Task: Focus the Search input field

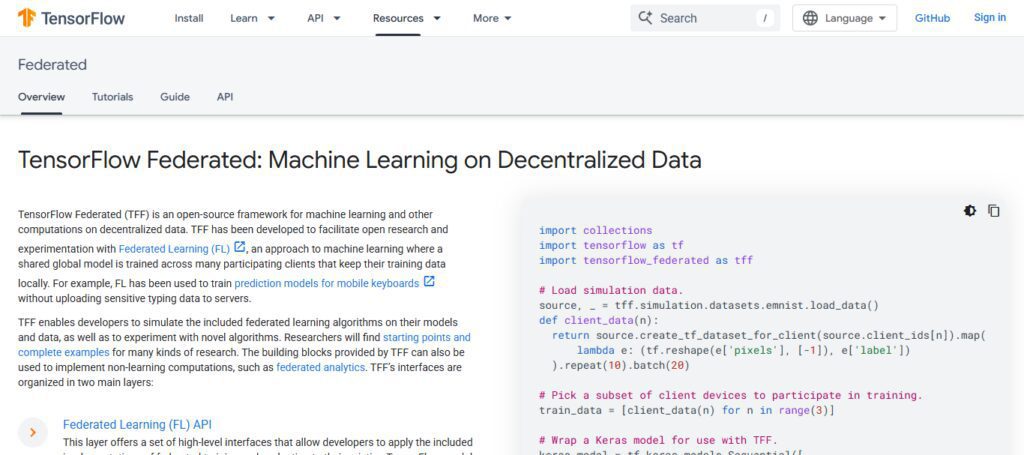Action: [705, 18]
